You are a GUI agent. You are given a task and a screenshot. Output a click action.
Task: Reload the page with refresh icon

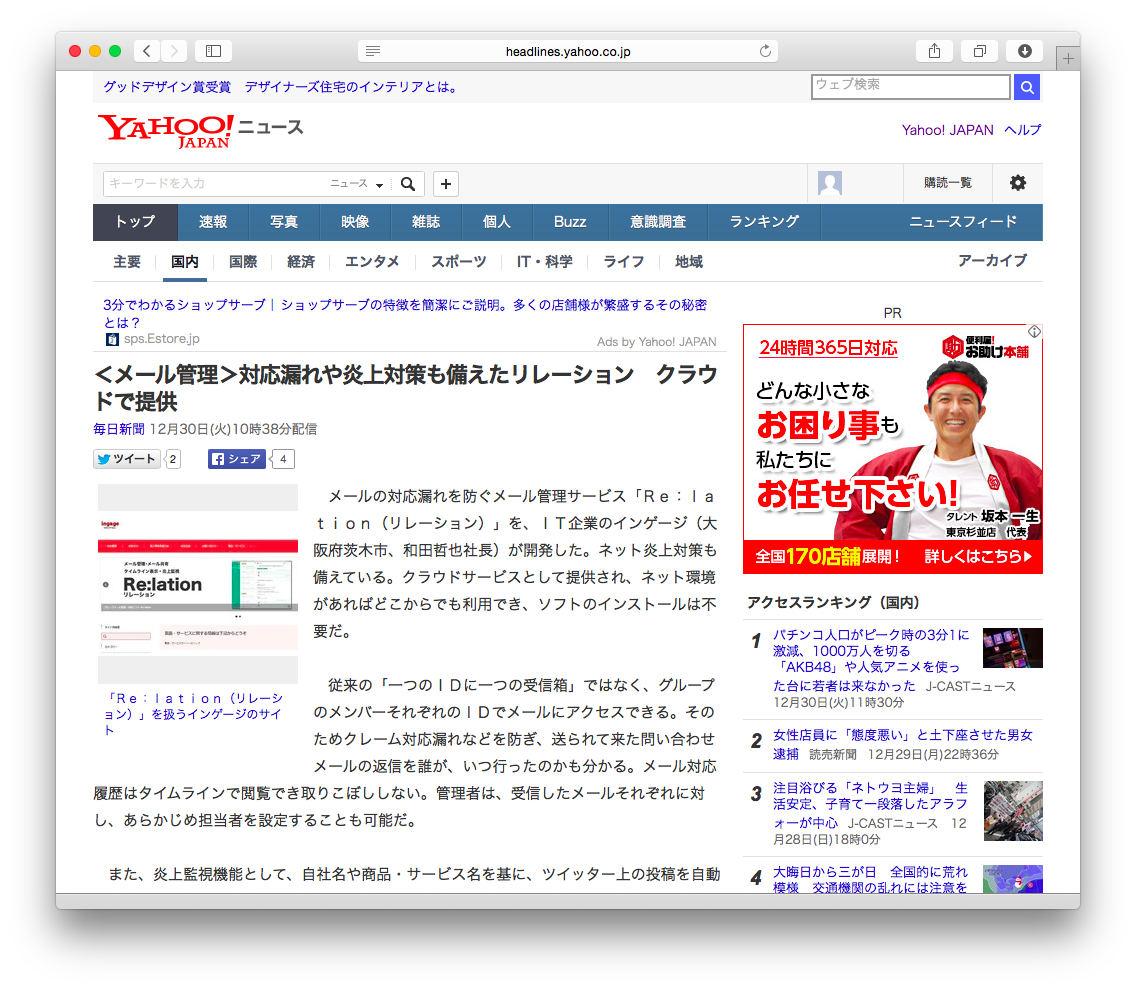tap(765, 51)
